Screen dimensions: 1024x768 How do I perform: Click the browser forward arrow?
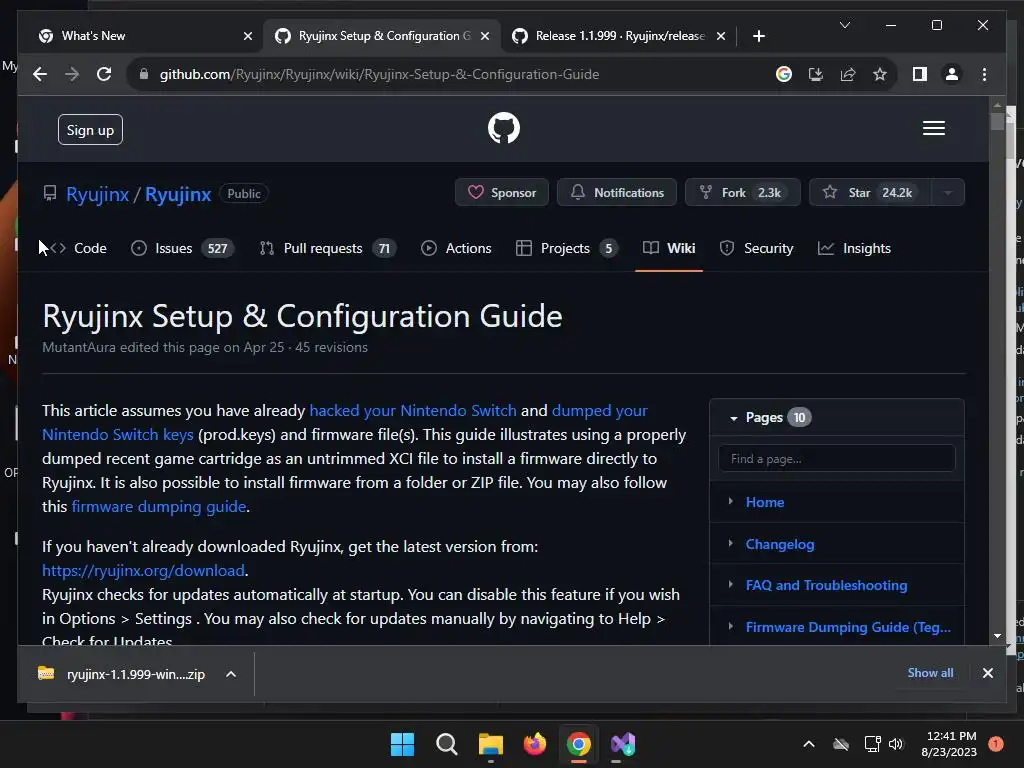72,74
